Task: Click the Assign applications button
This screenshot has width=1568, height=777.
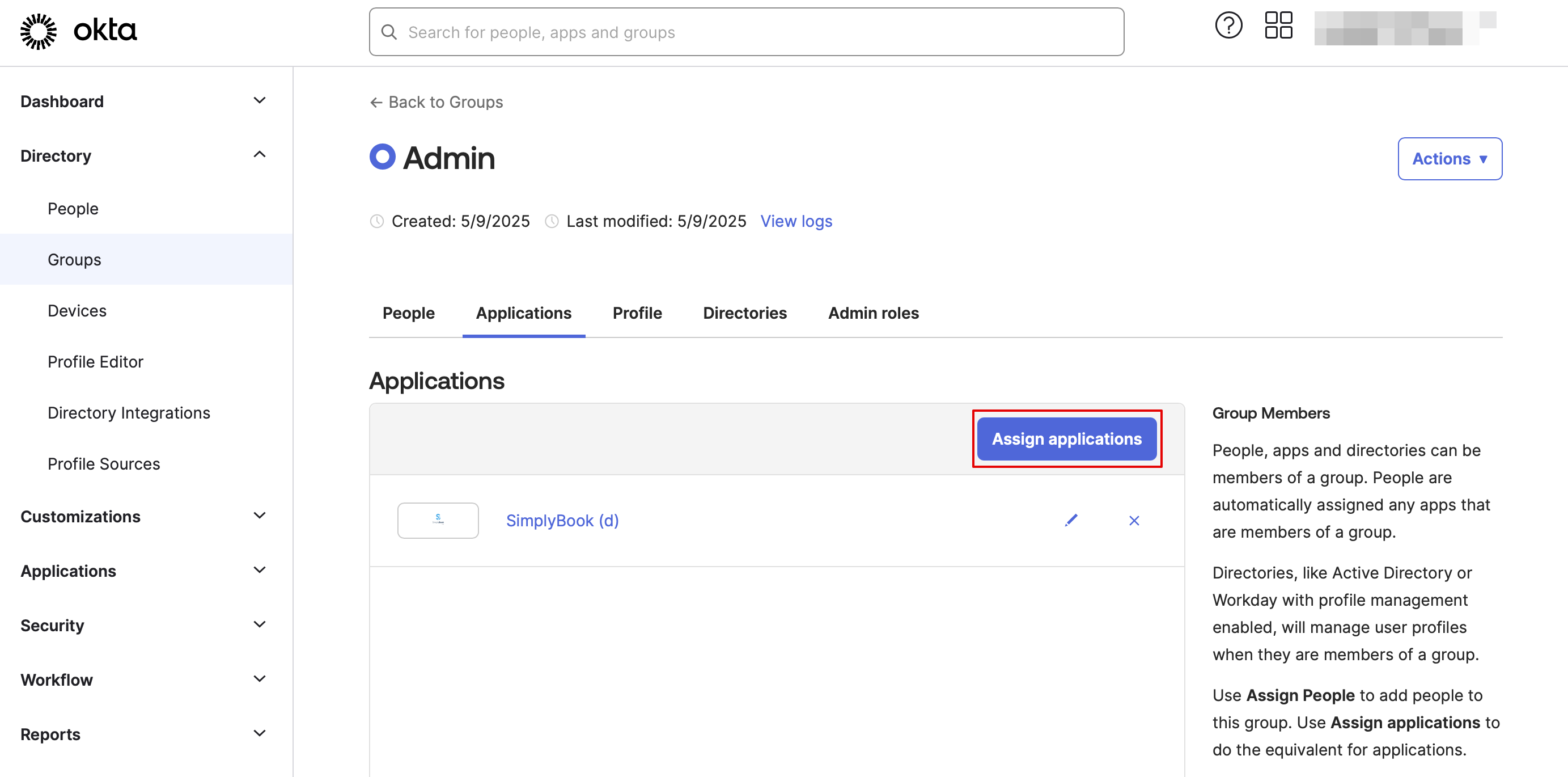Action: tap(1066, 438)
